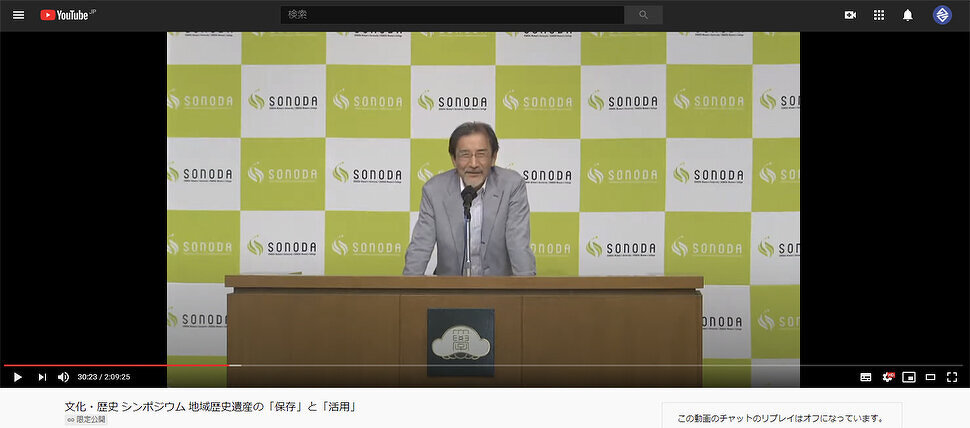The width and height of the screenshot is (970, 428).
Task: Open the hamburger guide menu
Action: 18,15
